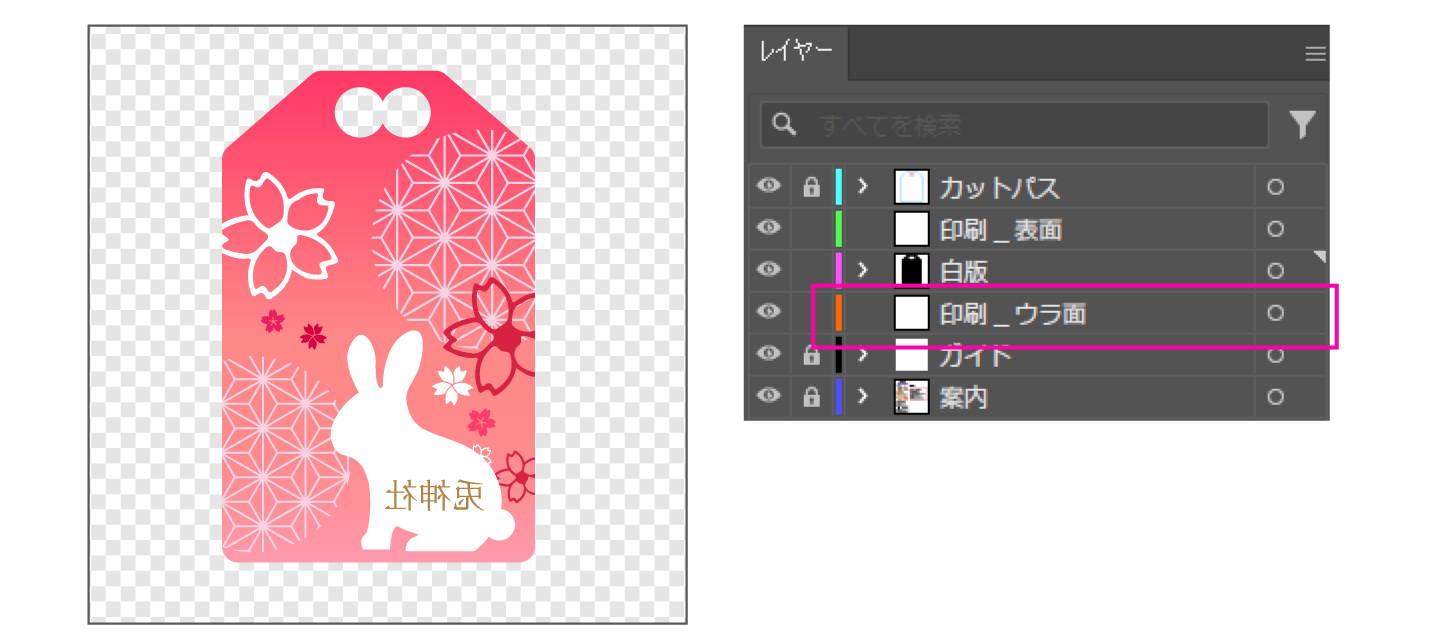Click the search magnifier icon
Viewport: 1430px width, 640px height.
(785, 124)
